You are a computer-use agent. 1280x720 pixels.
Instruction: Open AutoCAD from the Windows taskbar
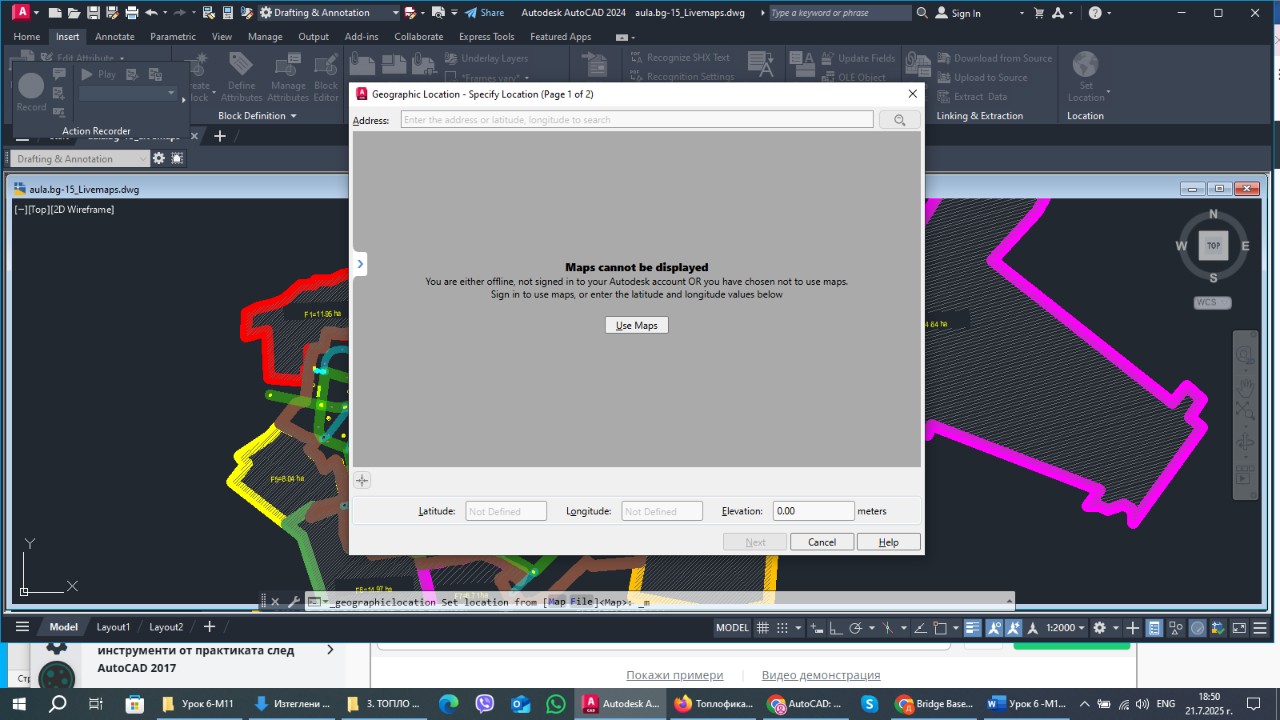621,704
